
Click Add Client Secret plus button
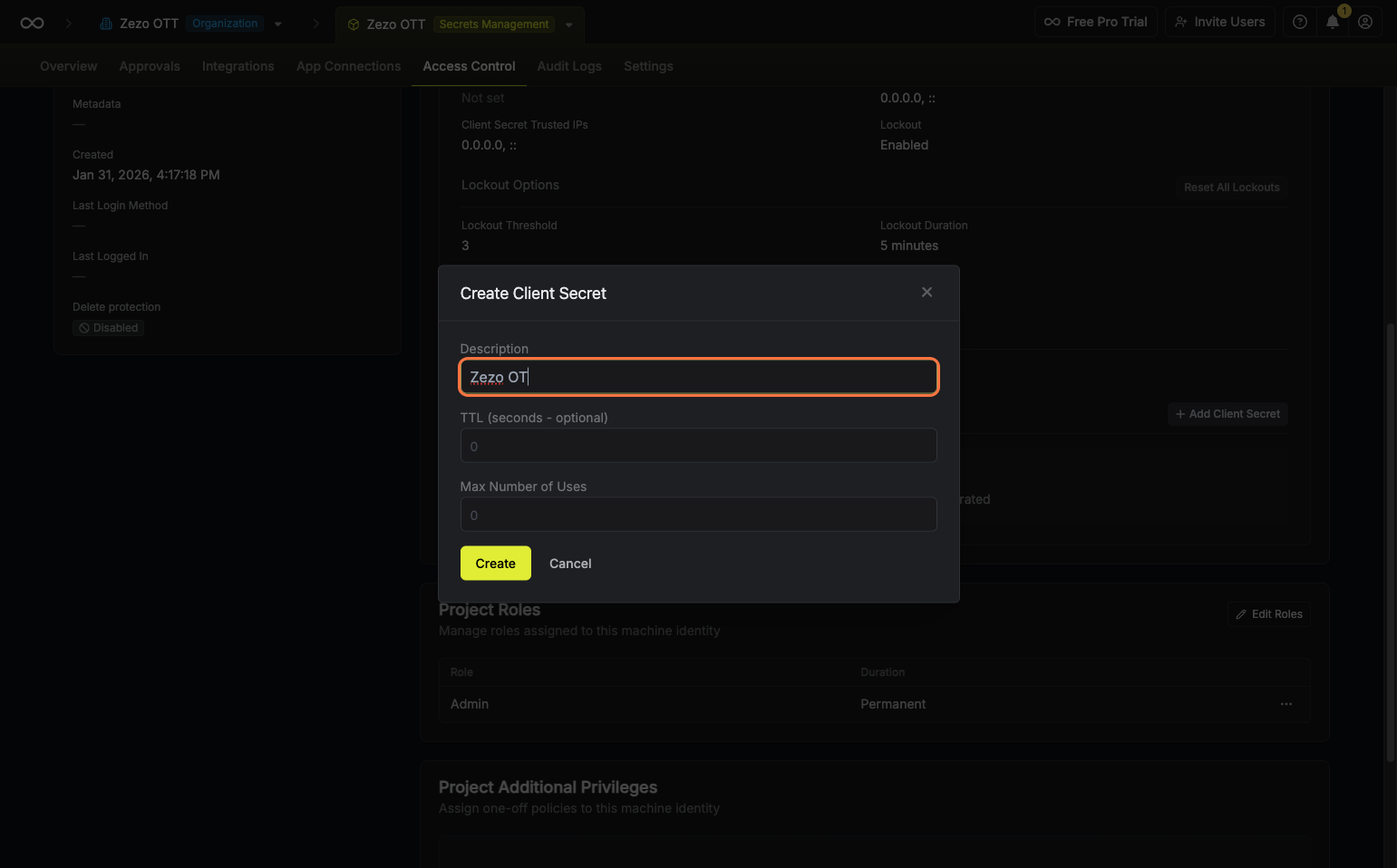tap(1227, 414)
